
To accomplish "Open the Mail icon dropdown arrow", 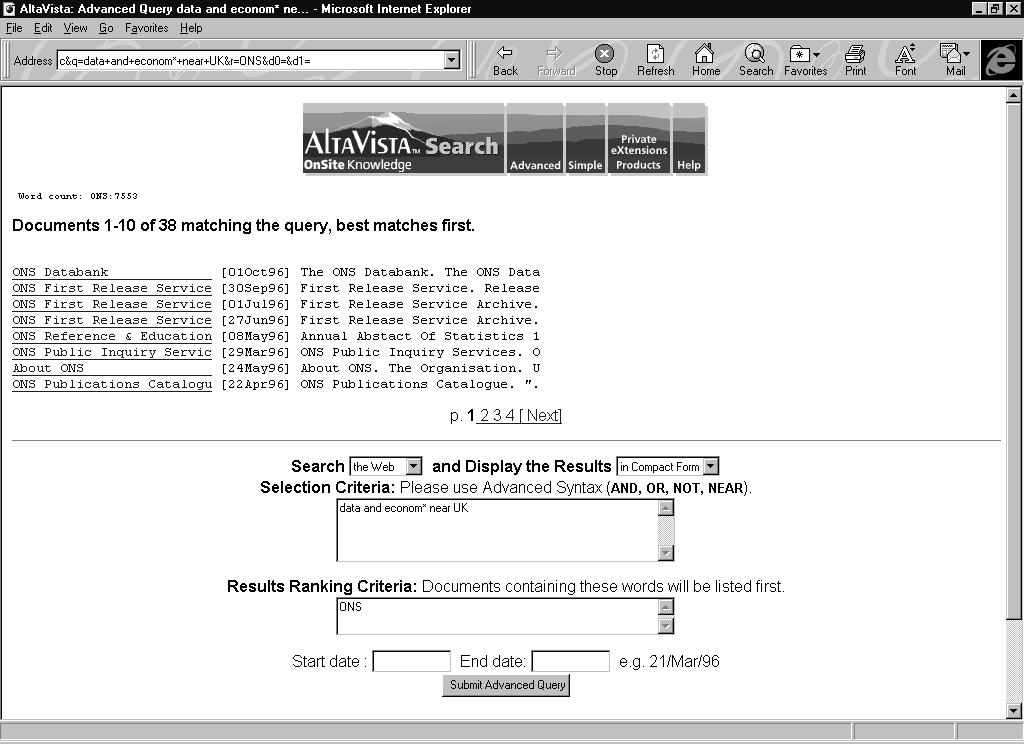I will (x=966, y=54).
